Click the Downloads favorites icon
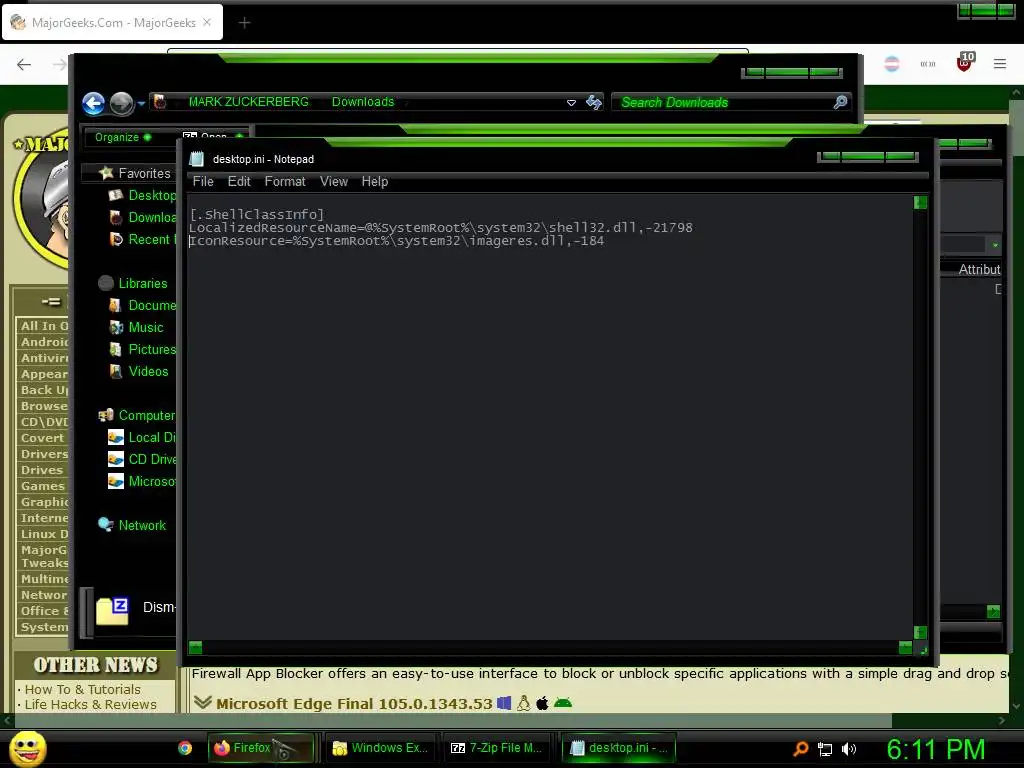1024x768 pixels. 116,217
